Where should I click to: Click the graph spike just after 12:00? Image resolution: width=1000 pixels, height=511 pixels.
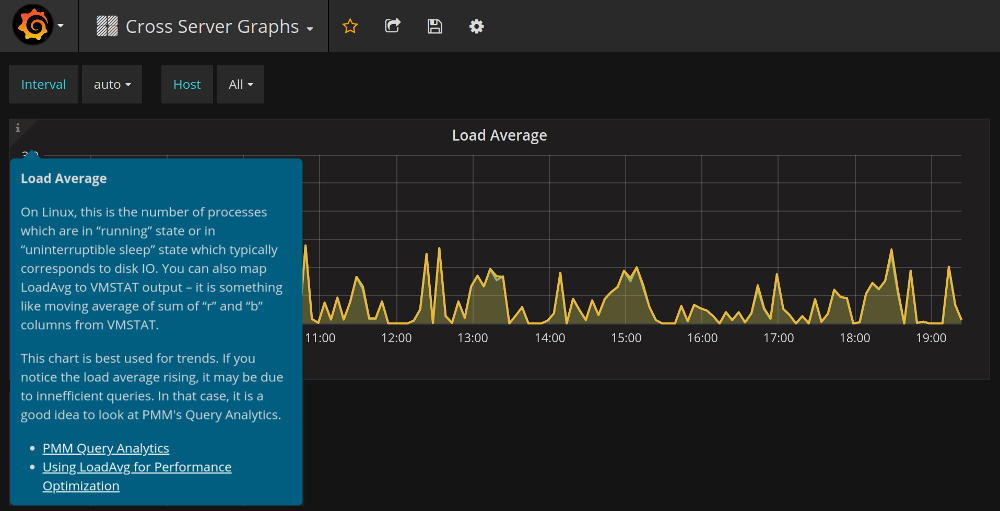click(426, 254)
